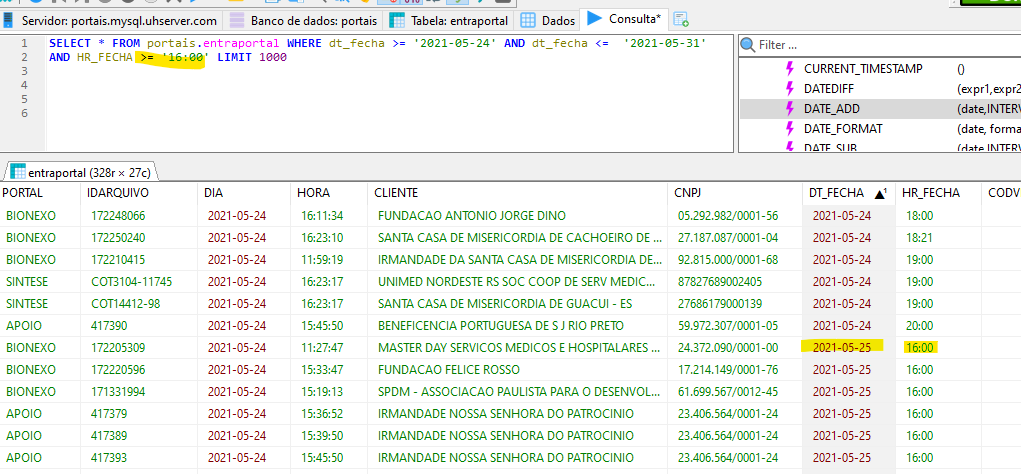Select HORA cell 11:27:47

(330, 348)
